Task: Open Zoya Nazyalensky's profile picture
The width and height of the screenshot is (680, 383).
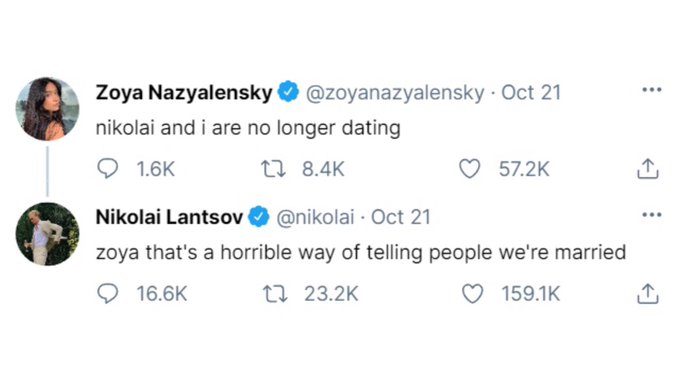Action: [x=48, y=109]
